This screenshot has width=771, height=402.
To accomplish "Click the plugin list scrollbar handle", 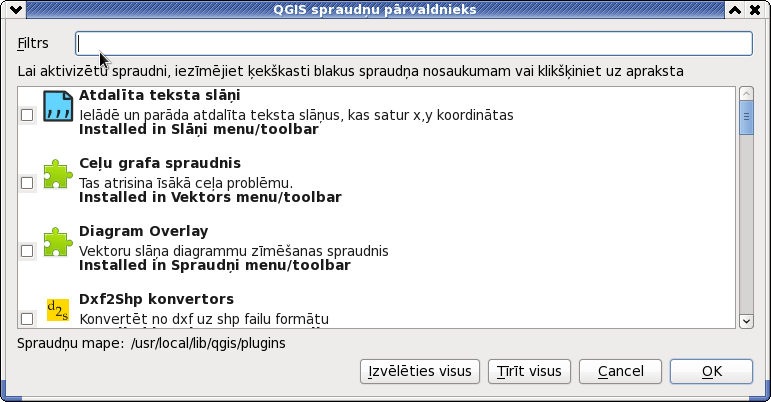I will tap(746, 117).
